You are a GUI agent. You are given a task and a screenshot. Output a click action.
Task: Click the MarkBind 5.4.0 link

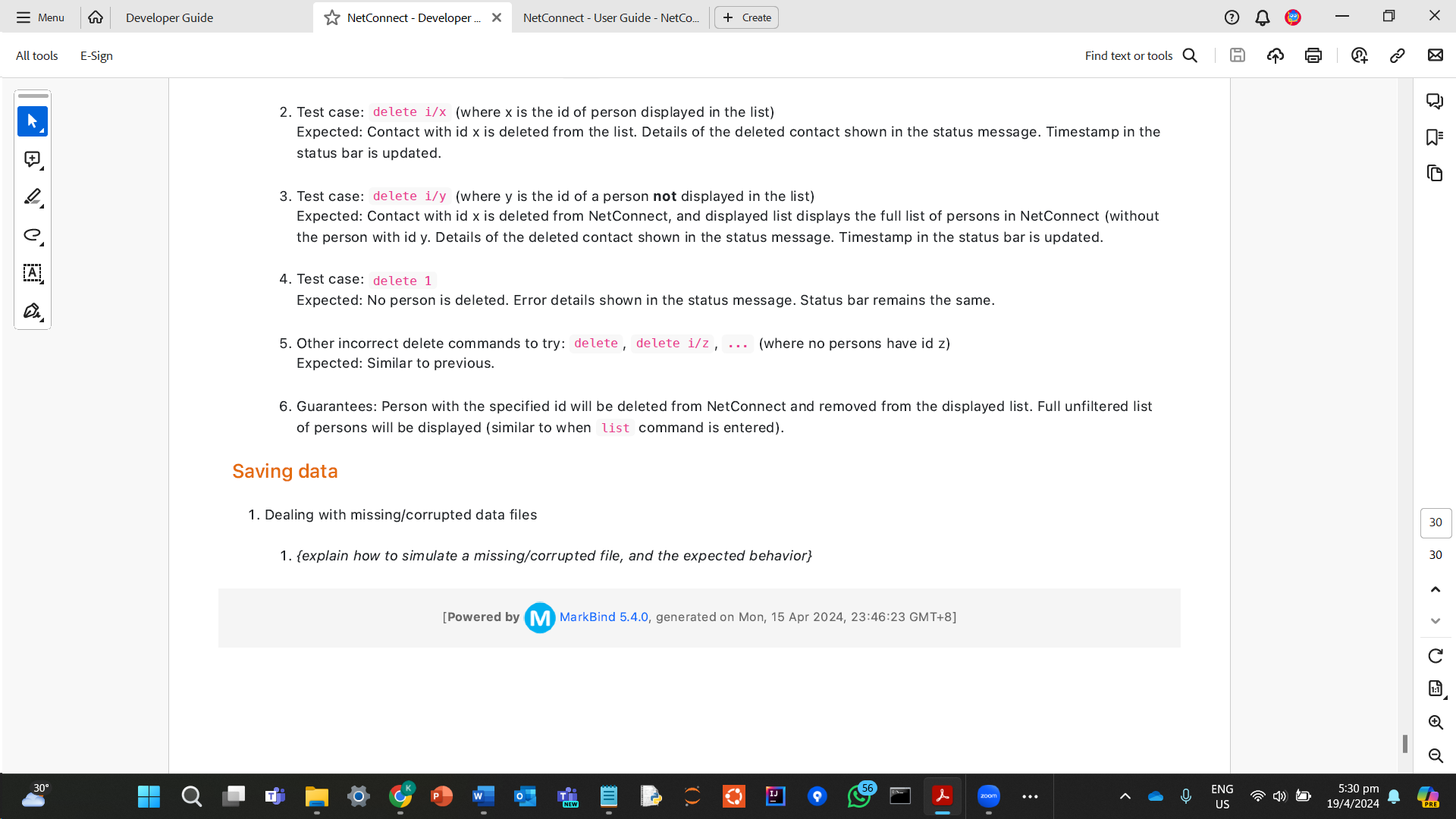[x=604, y=617]
